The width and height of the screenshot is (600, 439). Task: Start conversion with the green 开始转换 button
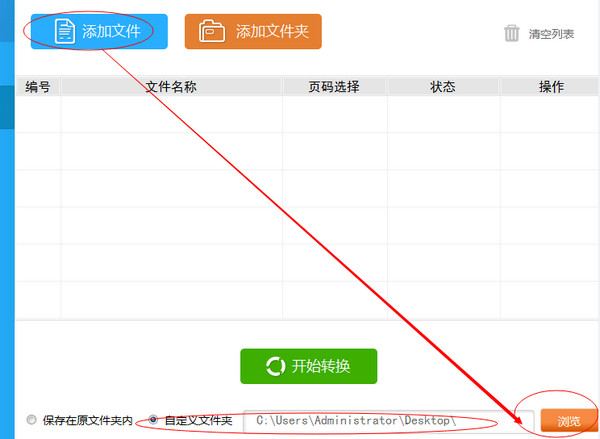point(308,366)
